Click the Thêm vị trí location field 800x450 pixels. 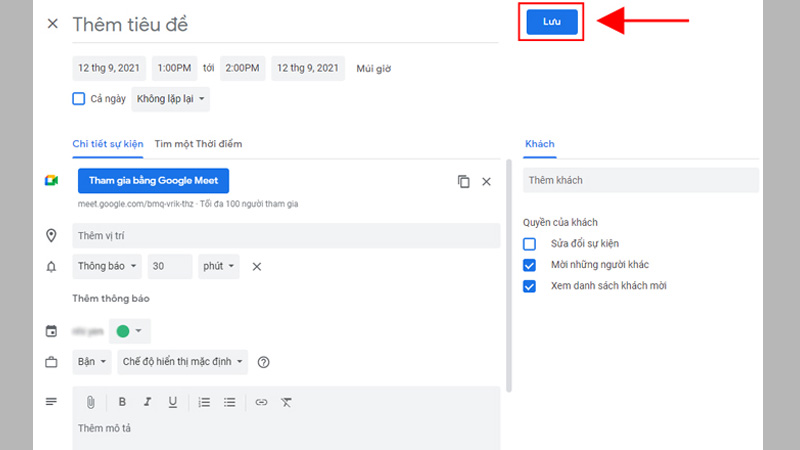point(286,236)
